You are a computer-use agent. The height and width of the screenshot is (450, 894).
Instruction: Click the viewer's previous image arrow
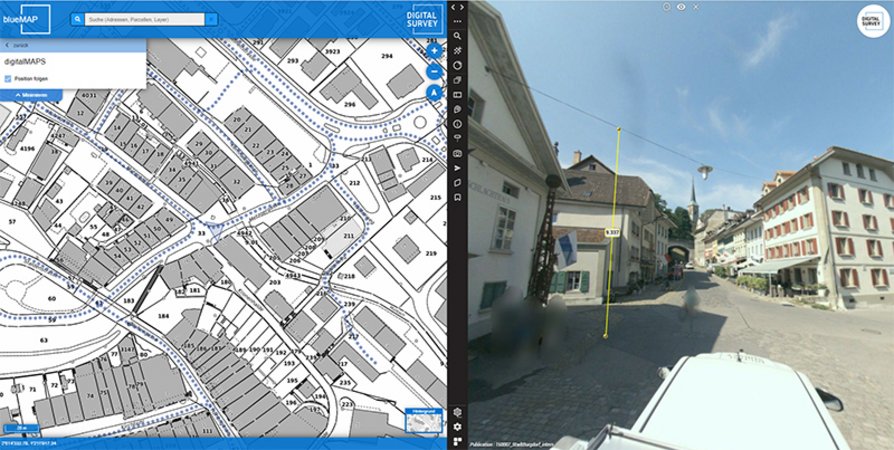(x=453, y=7)
